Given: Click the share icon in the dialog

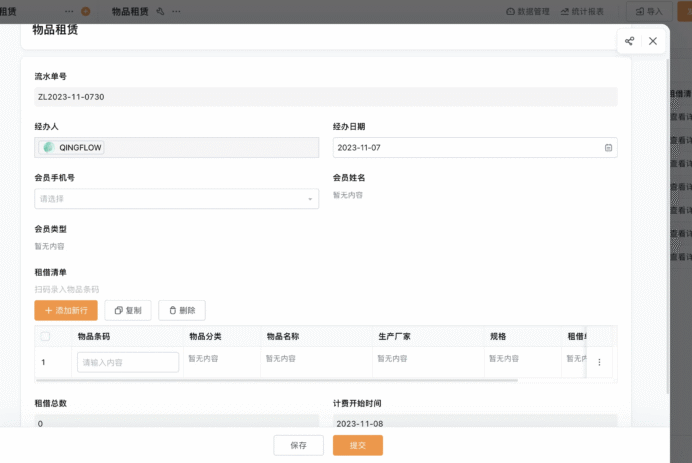Looking at the screenshot, I should click(629, 41).
